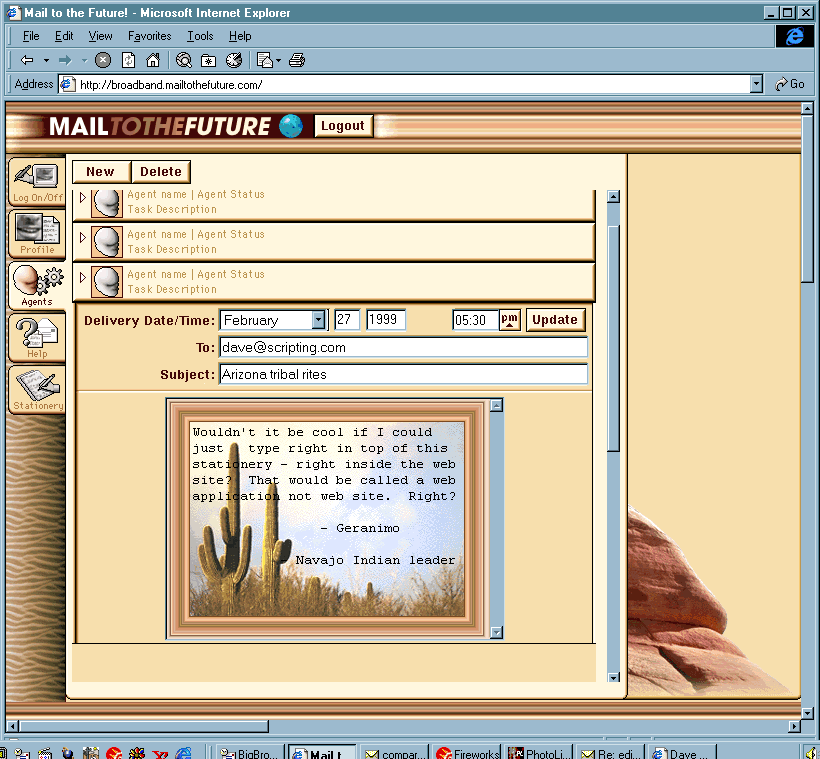
Task: Open the Profile sidebar icon
Action: coord(37,233)
